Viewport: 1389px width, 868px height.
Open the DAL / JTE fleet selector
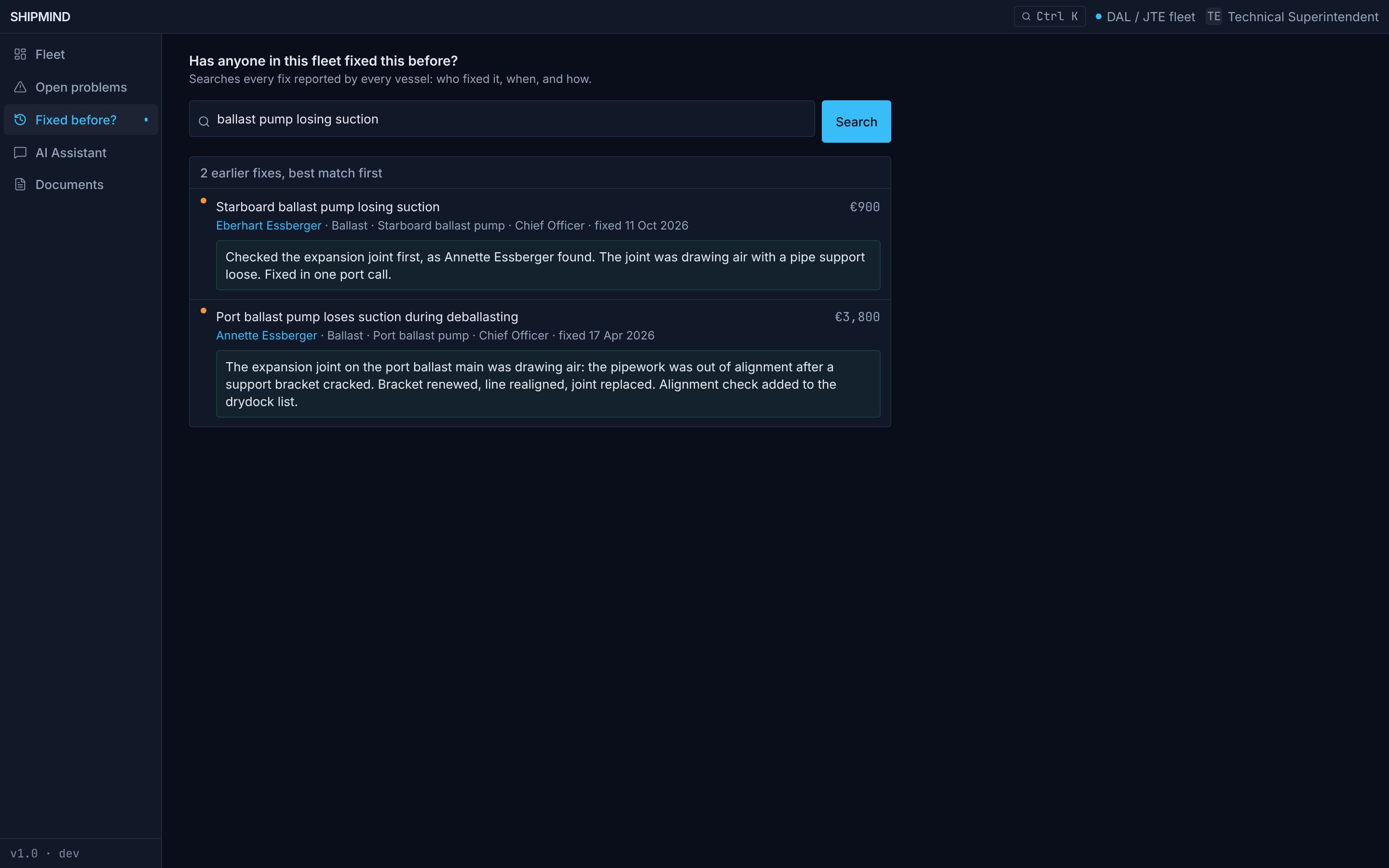point(1145,17)
